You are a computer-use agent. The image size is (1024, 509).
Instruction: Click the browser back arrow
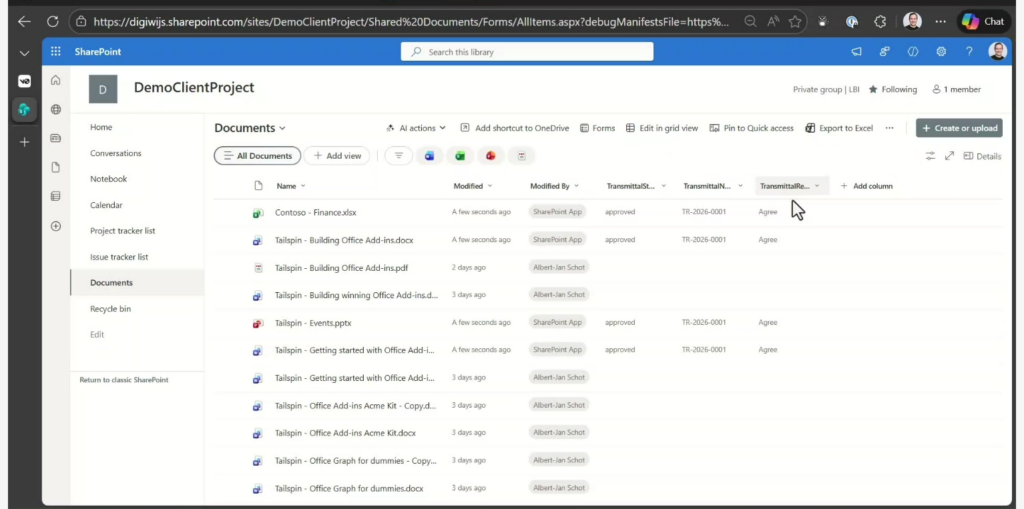coord(24,22)
